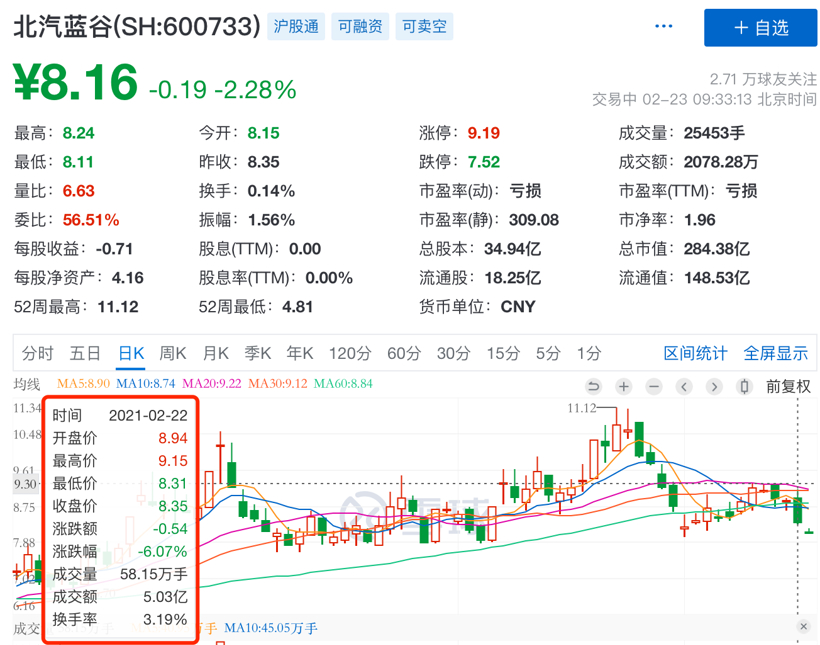Click the crosshair toggle icon beside 前复权
The width and height of the screenshot is (820, 645).
[744, 387]
